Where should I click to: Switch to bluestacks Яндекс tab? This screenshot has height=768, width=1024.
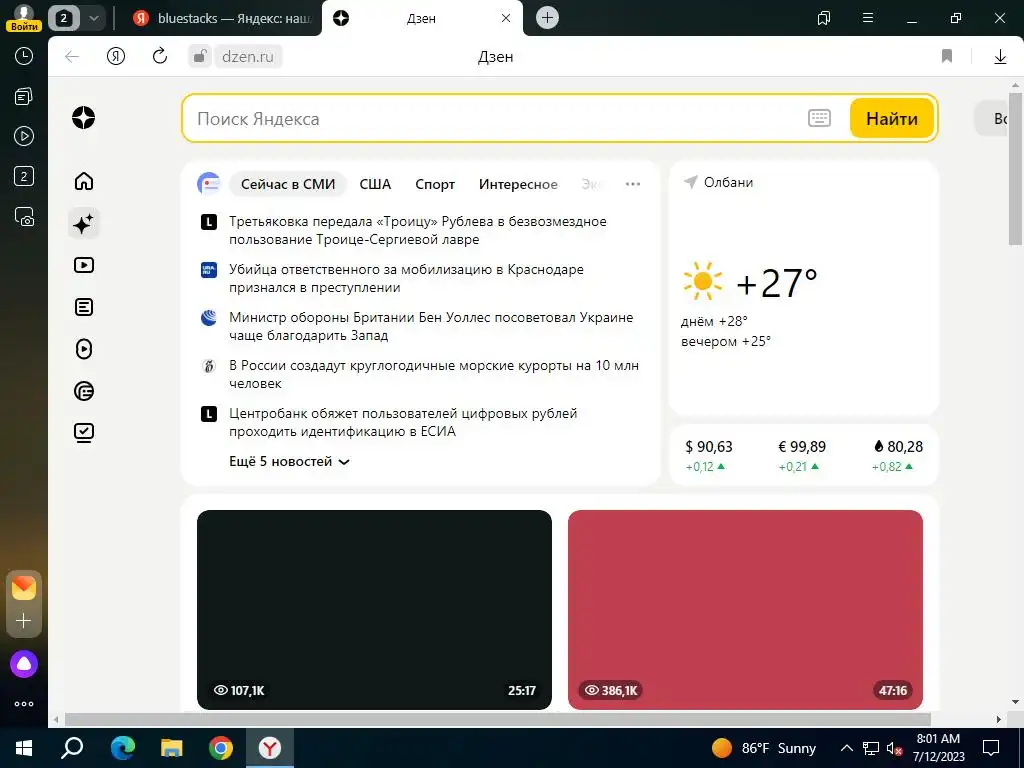(223, 18)
